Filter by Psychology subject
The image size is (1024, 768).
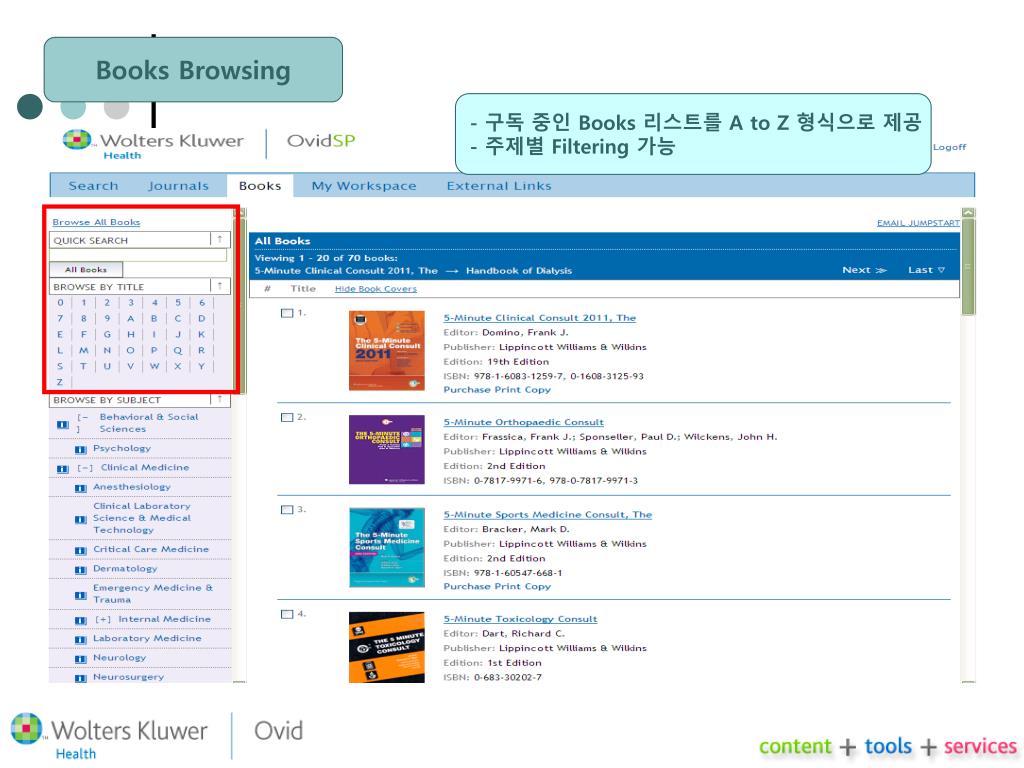[121, 448]
